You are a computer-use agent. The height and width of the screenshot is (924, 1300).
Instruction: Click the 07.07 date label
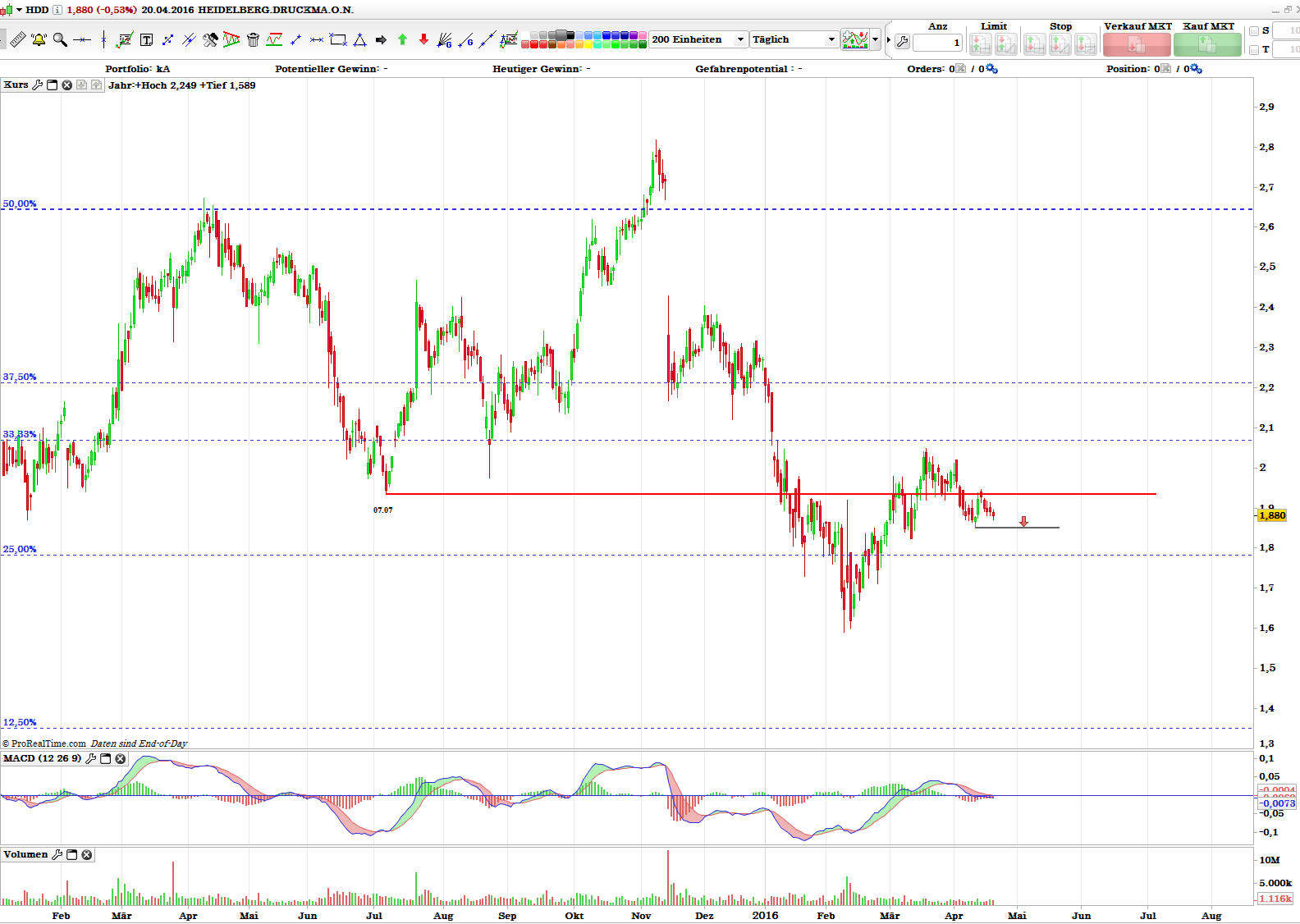pyautogui.click(x=383, y=510)
